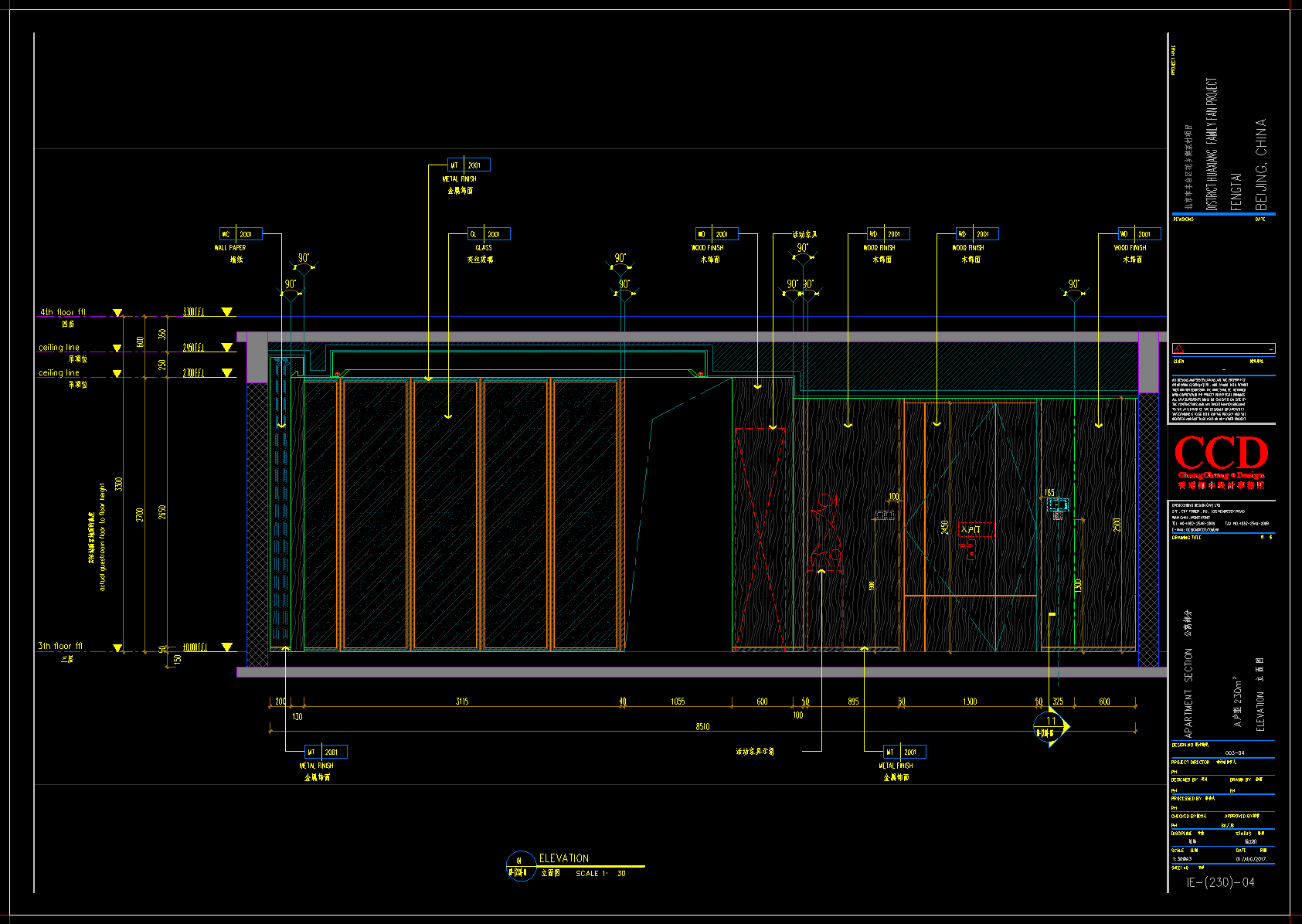Click the red human figure silhouette
This screenshot has height=924, width=1302.
click(825, 532)
